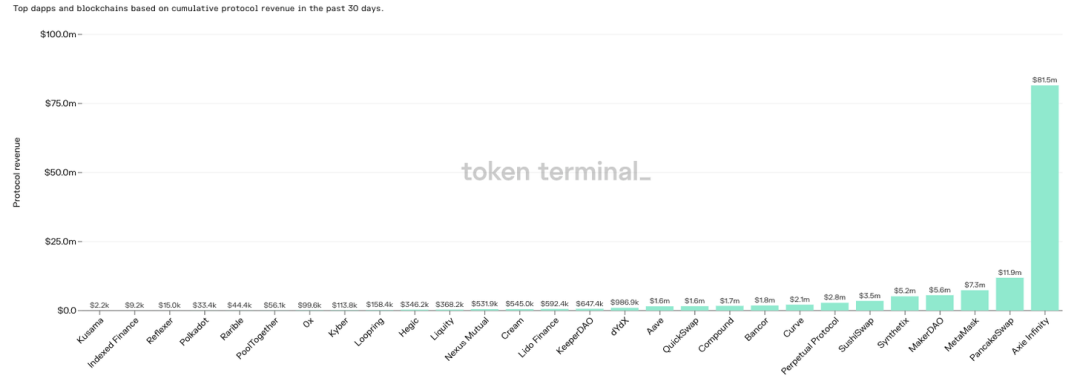The image size is (1080, 384).
Task: Select the MakerDAO bar
Action: pos(939,303)
